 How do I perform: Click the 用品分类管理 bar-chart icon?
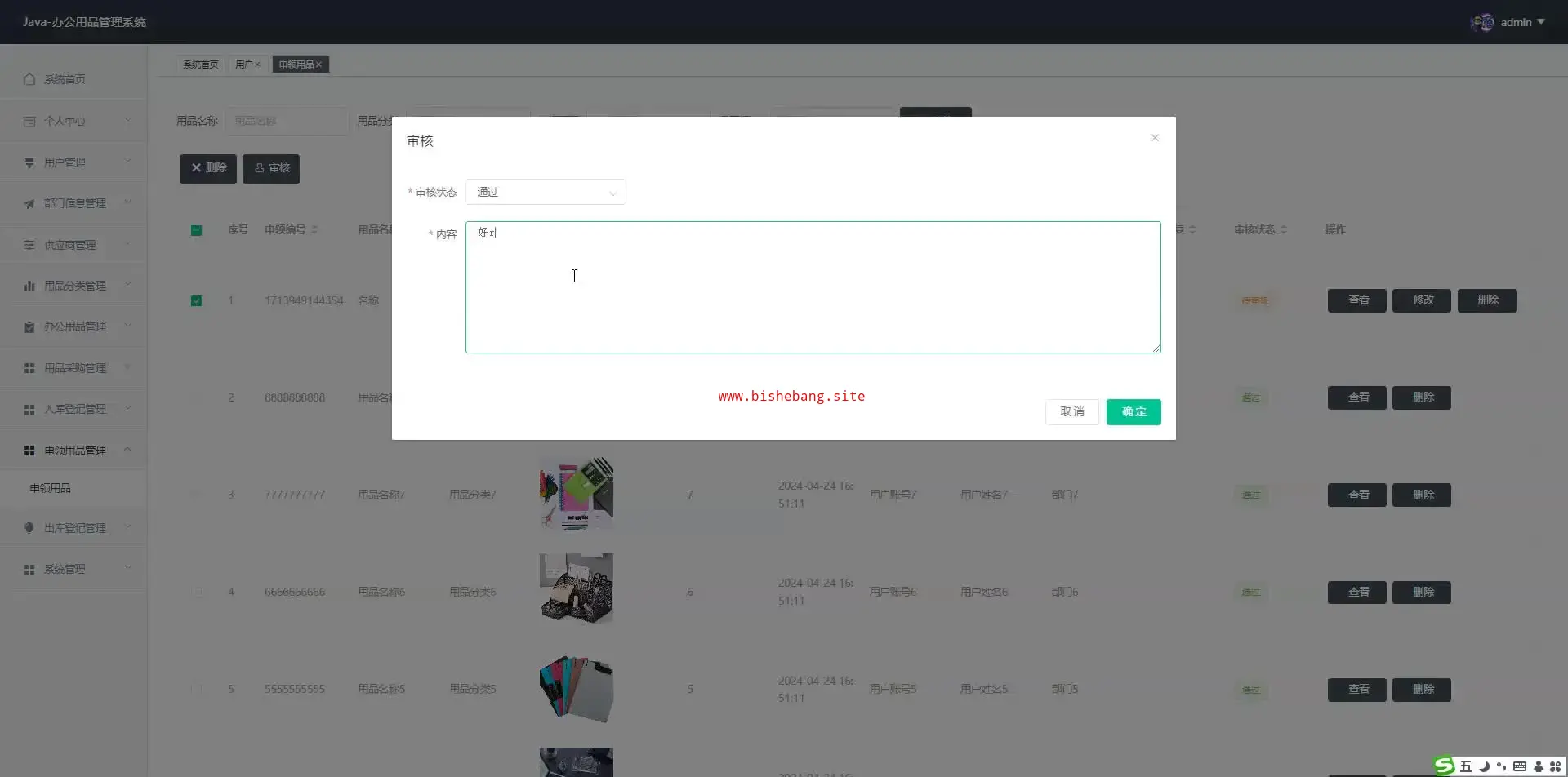tap(29, 286)
